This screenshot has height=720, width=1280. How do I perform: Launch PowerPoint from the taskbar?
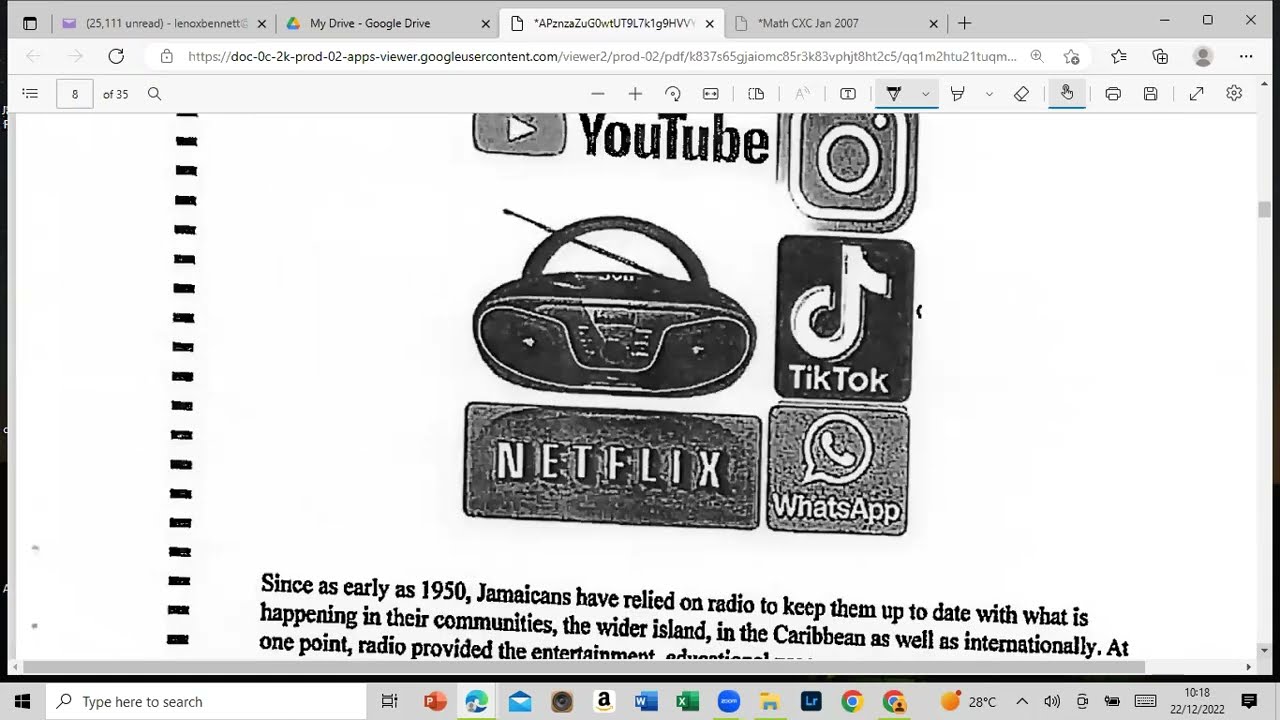tap(435, 701)
